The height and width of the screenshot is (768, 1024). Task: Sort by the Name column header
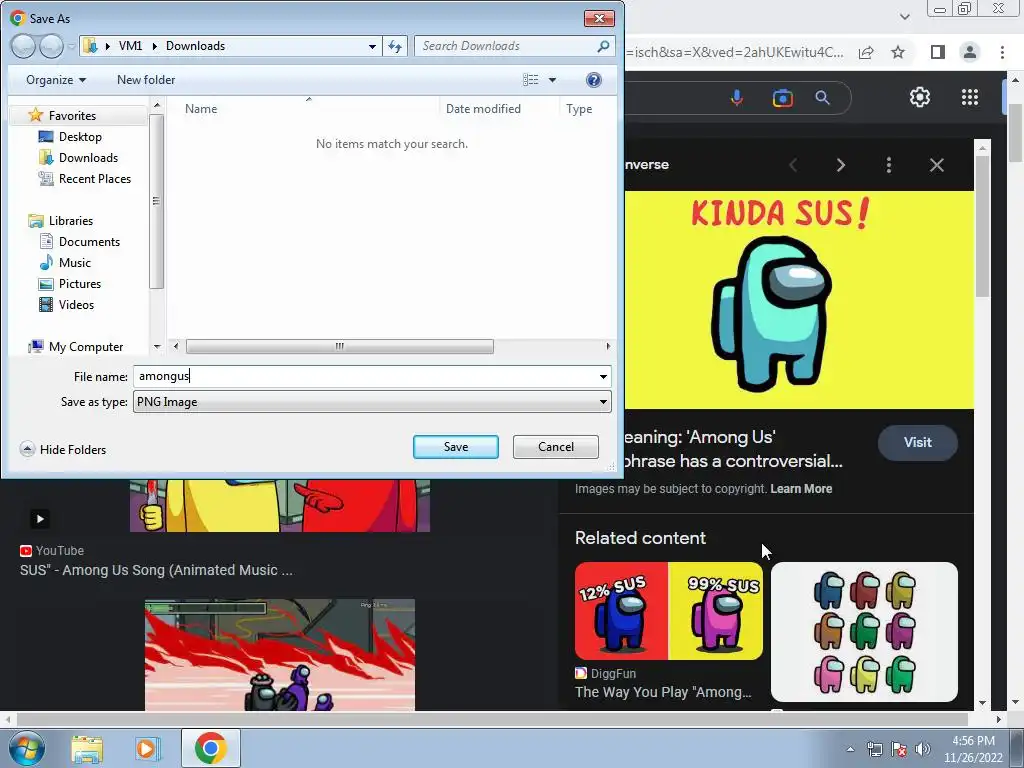pos(200,109)
